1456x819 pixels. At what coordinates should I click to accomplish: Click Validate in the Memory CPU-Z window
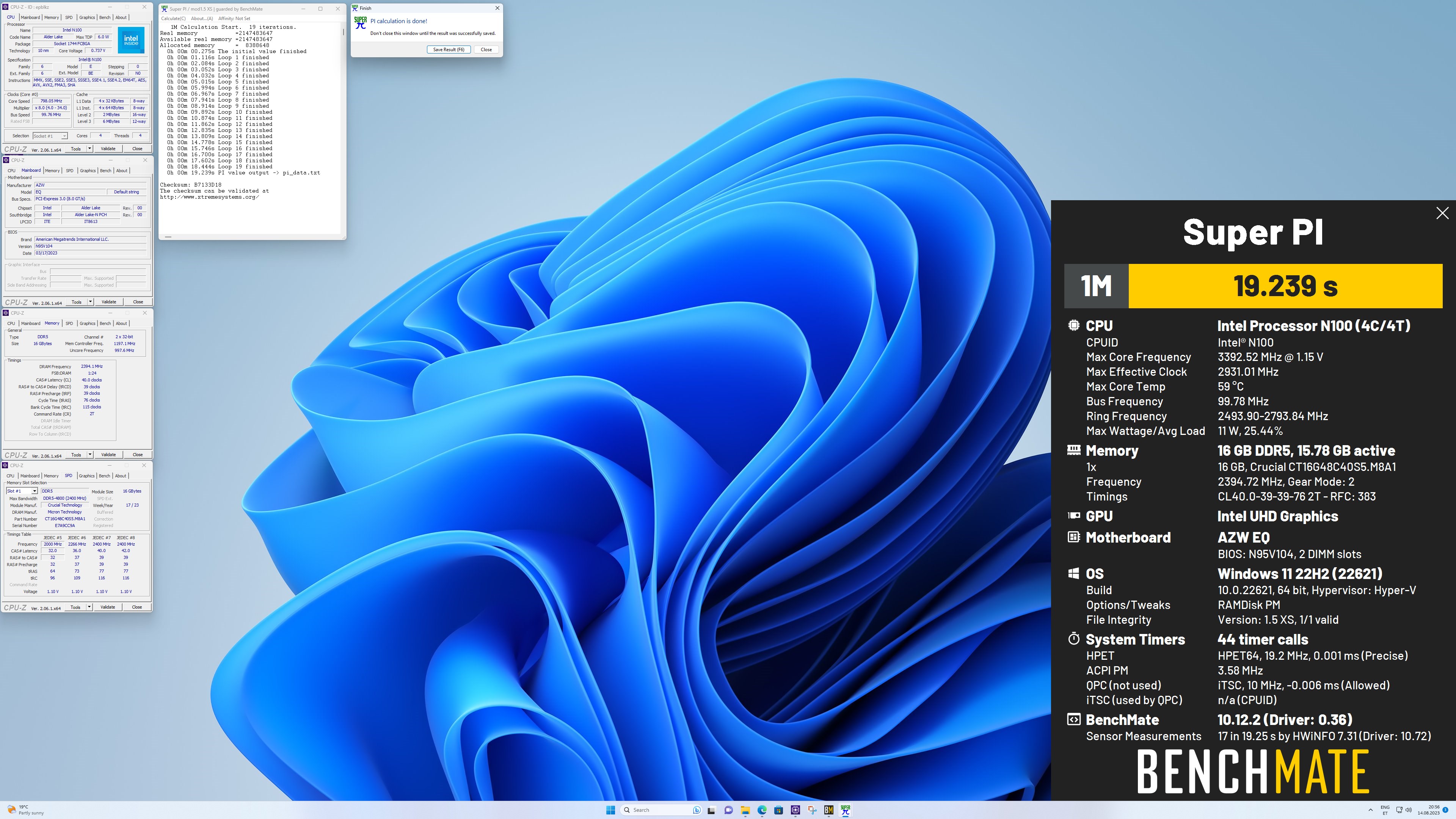108,455
